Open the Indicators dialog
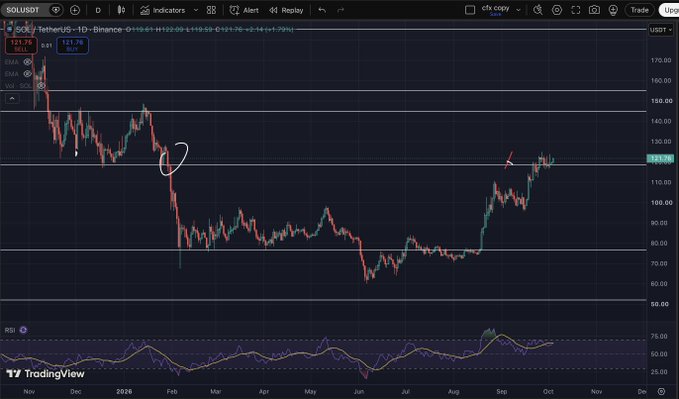Image resolution: width=679 pixels, height=399 pixels. point(163,10)
